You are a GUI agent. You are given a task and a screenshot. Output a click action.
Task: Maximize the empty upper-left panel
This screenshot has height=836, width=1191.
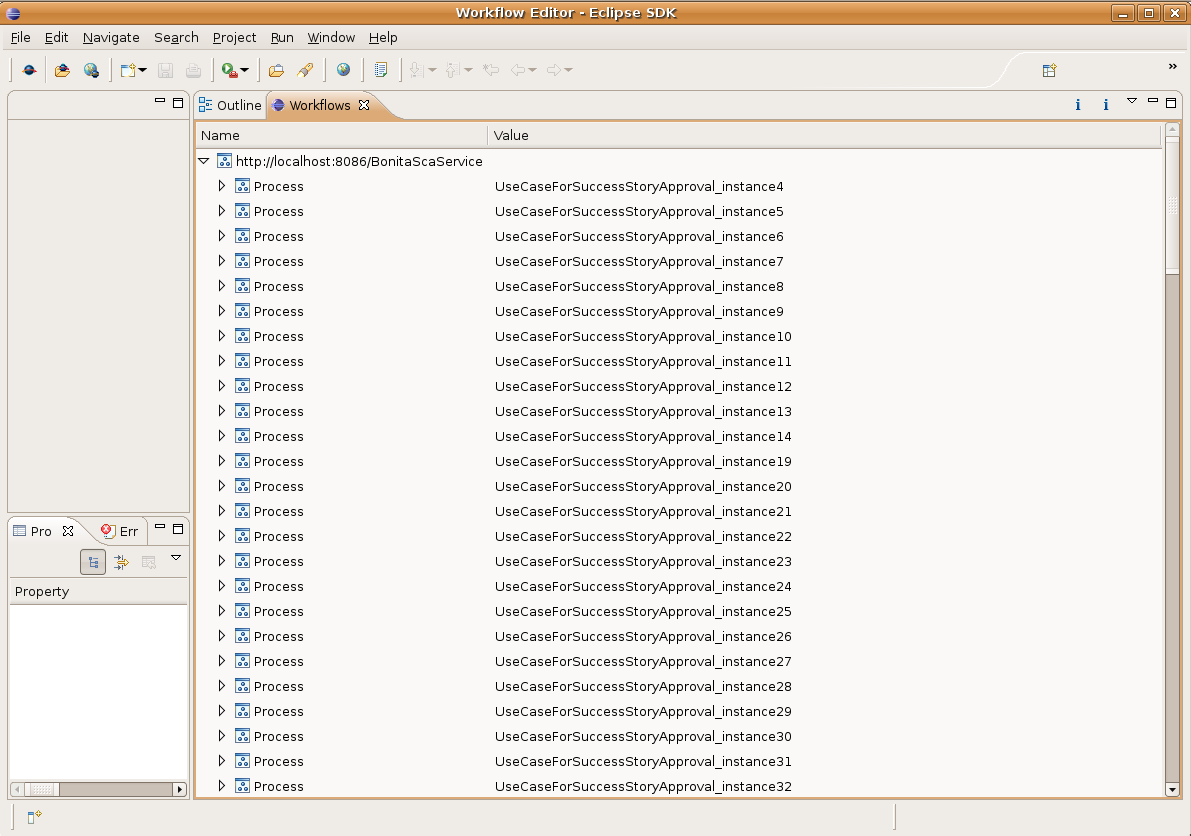point(178,103)
